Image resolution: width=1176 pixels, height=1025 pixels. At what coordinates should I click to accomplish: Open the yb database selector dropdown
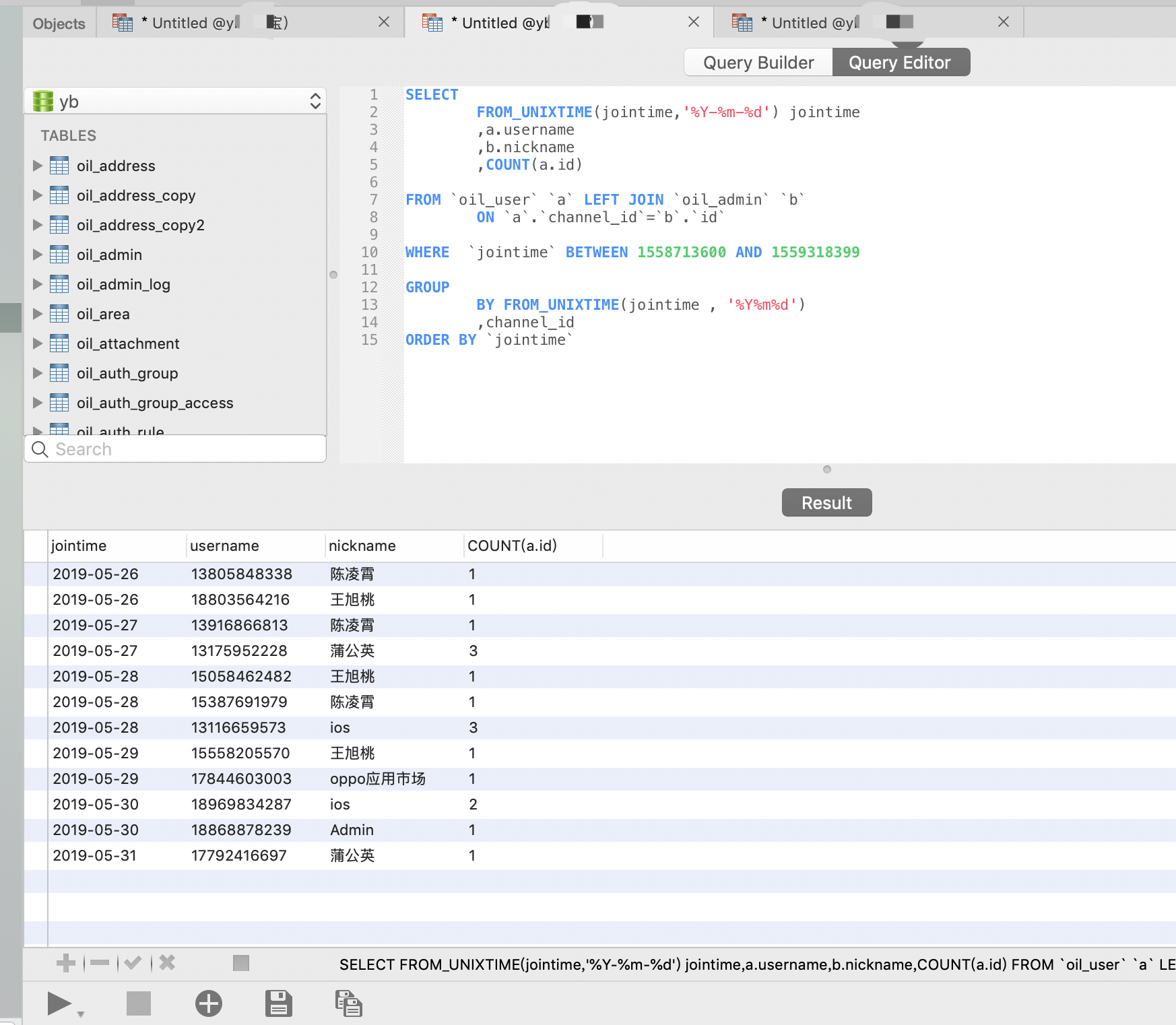coord(175,102)
